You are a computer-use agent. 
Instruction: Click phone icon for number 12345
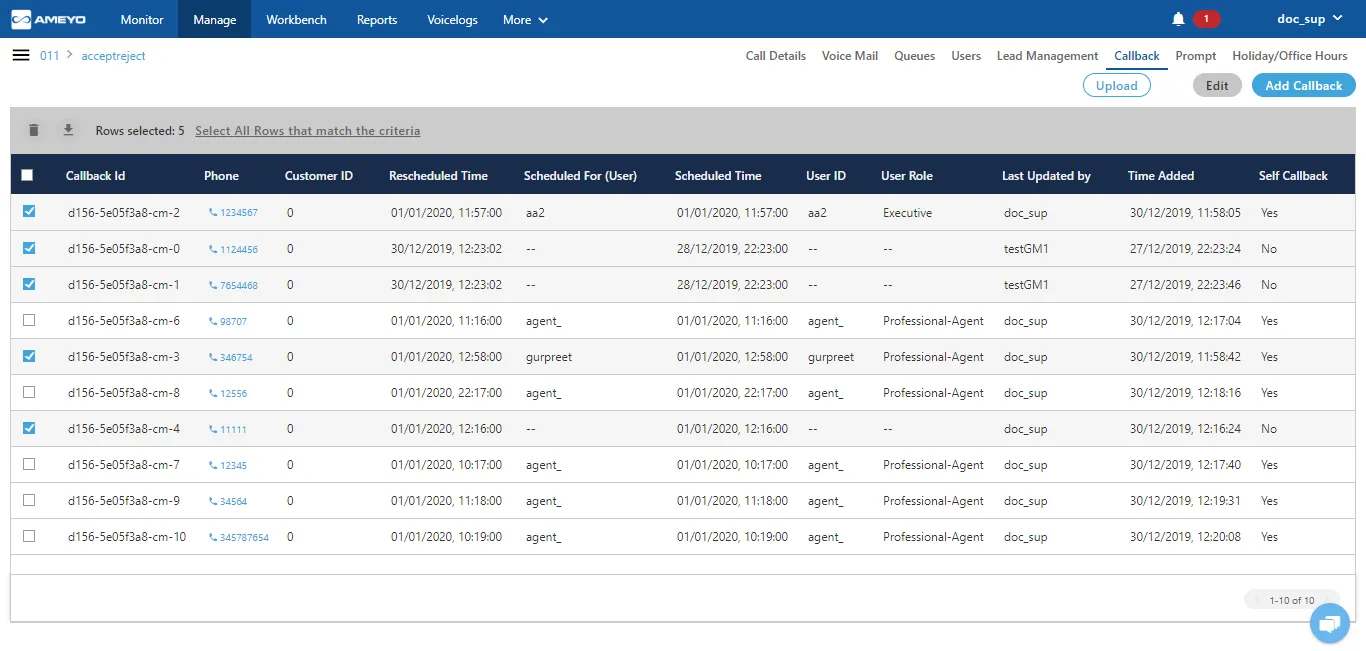pos(213,465)
